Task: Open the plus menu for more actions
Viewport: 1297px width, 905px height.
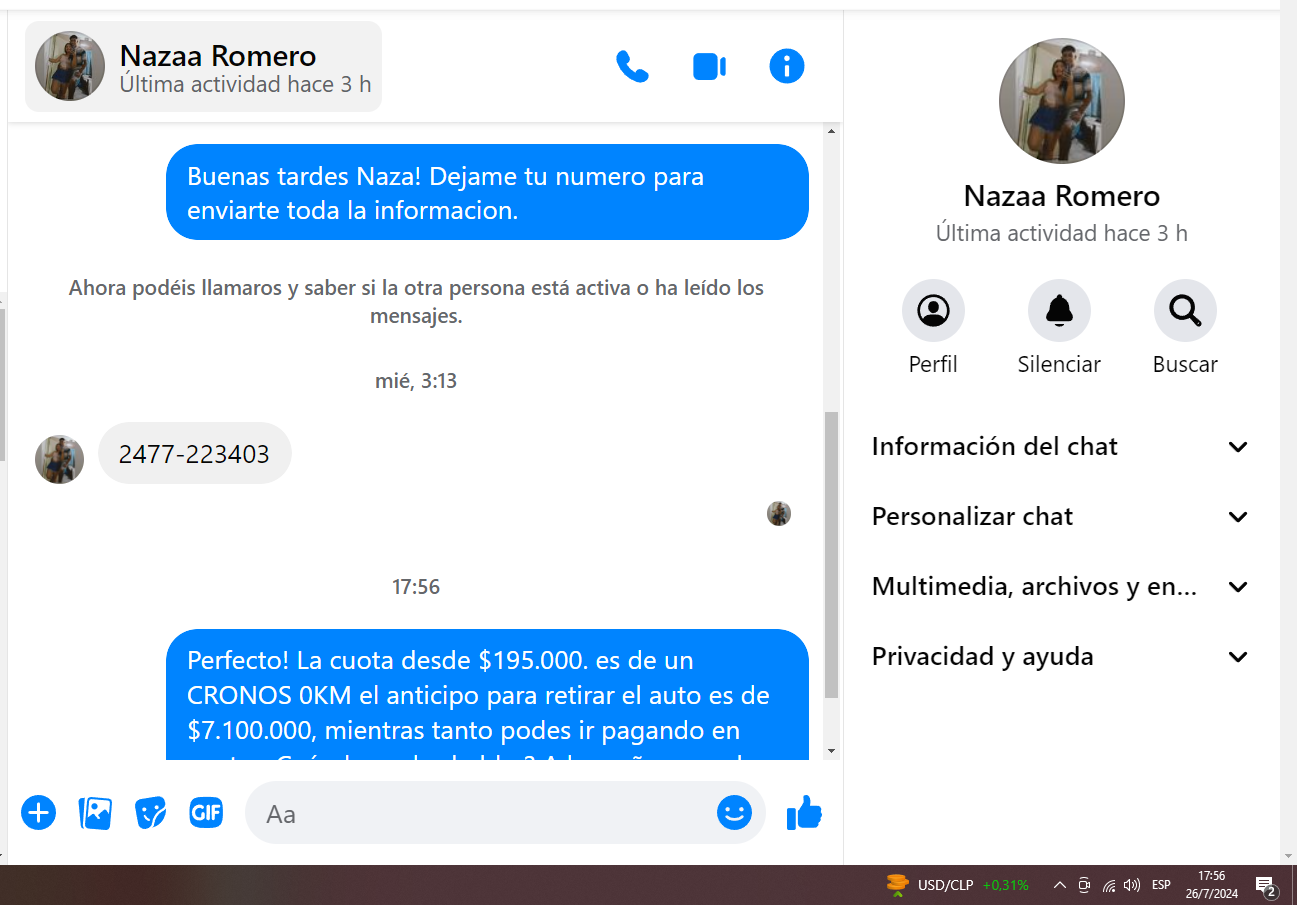Action: (x=39, y=813)
